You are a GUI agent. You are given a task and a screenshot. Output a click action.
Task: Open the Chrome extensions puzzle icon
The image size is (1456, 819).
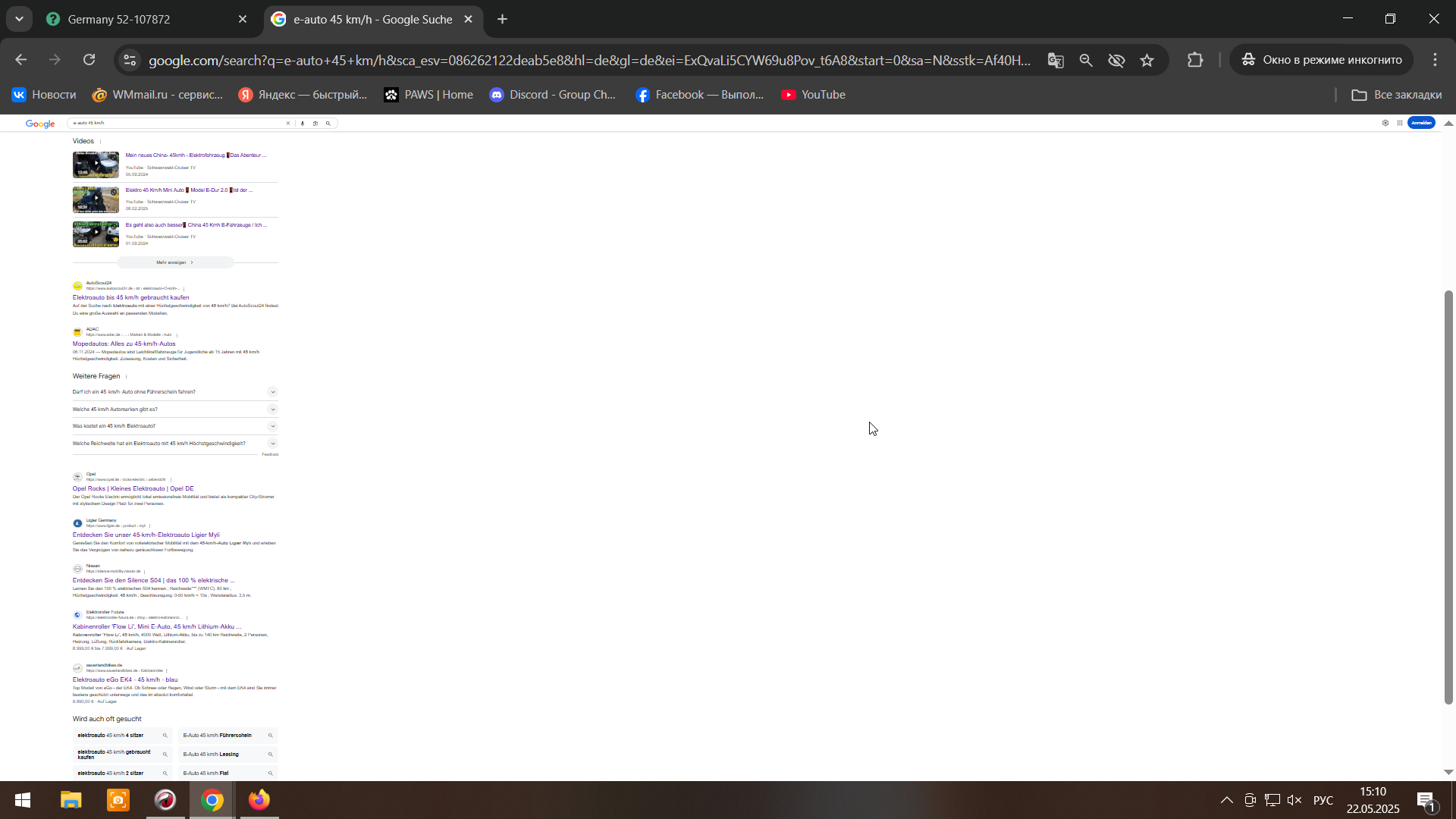coord(1195,60)
